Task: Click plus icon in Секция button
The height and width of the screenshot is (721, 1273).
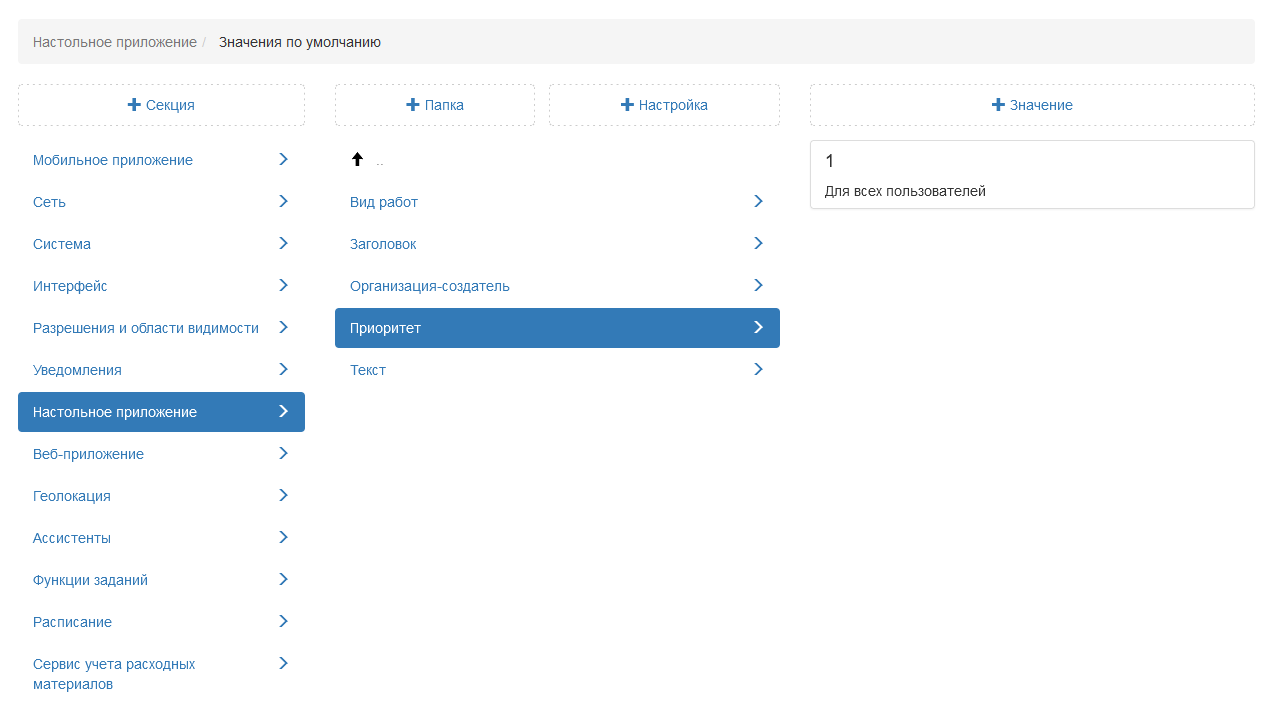Action: pos(134,105)
